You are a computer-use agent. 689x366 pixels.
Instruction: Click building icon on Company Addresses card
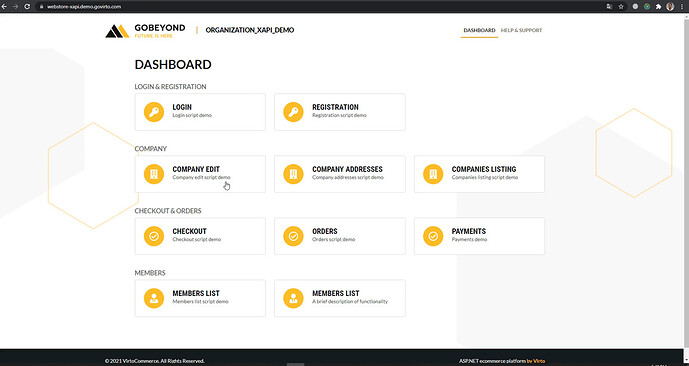coord(293,174)
